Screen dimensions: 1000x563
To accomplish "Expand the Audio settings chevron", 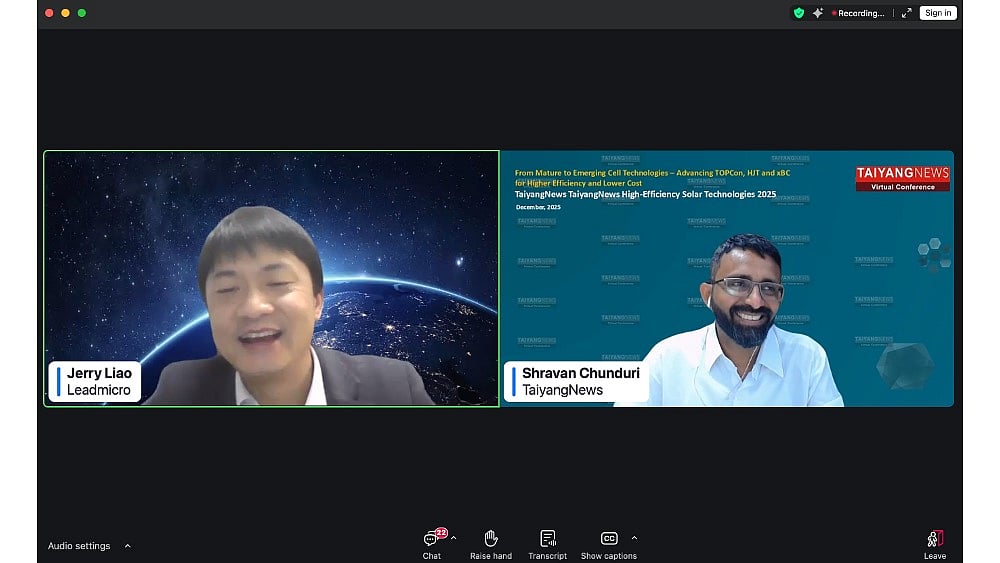I will (128, 546).
